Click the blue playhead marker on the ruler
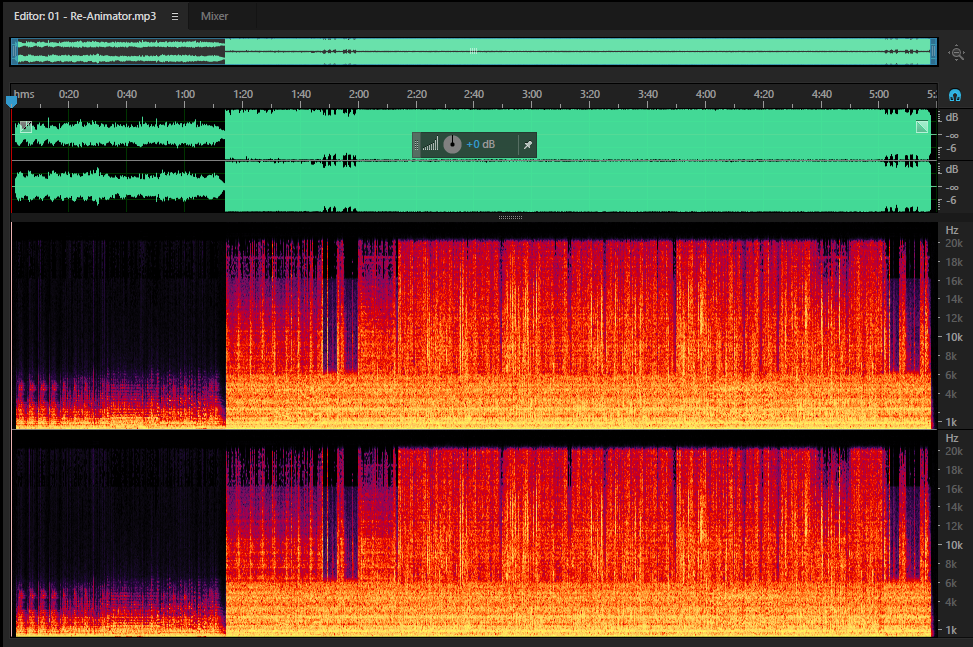The height and width of the screenshot is (647, 973). 11,101
